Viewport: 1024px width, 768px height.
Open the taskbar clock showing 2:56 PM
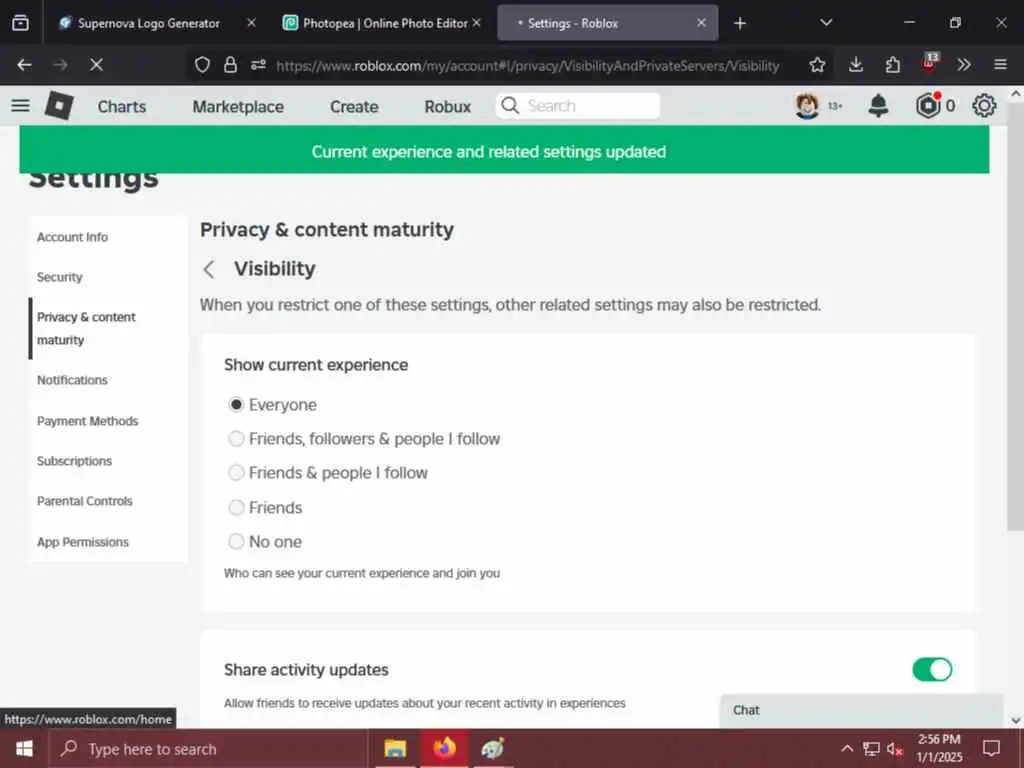point(939,748)
